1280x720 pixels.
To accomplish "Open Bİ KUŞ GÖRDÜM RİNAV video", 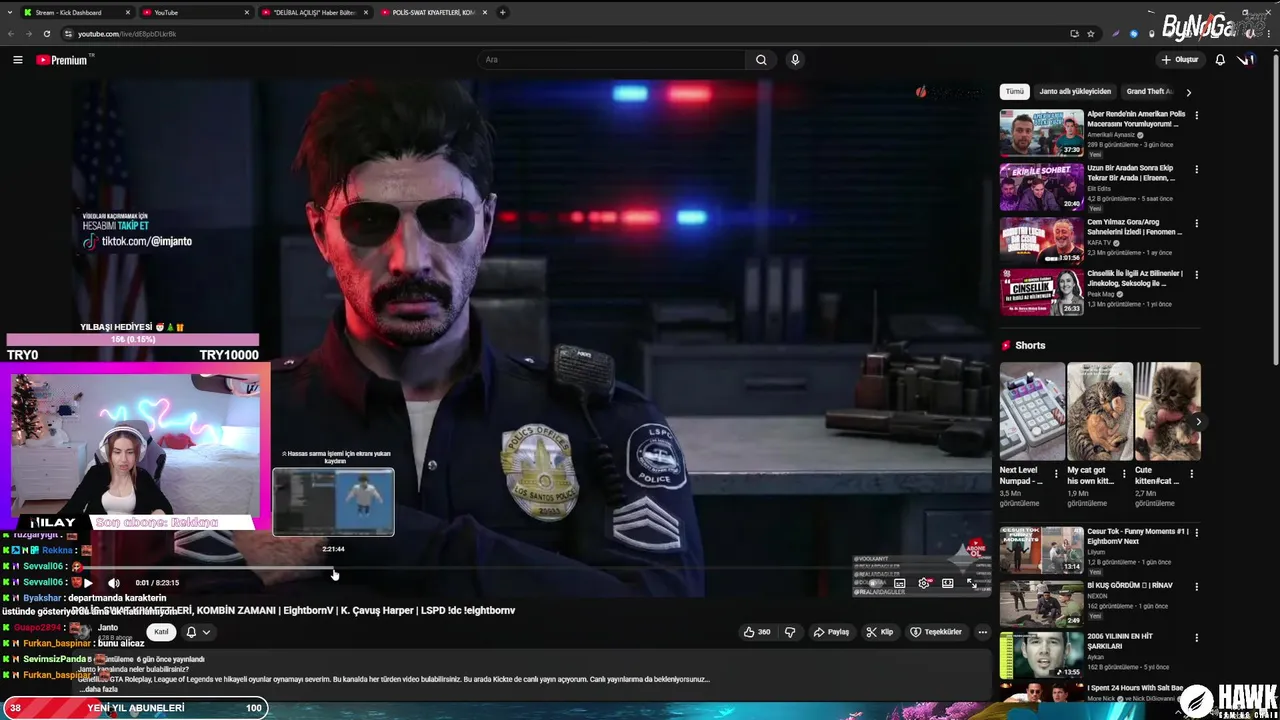I will (1041, 603).
